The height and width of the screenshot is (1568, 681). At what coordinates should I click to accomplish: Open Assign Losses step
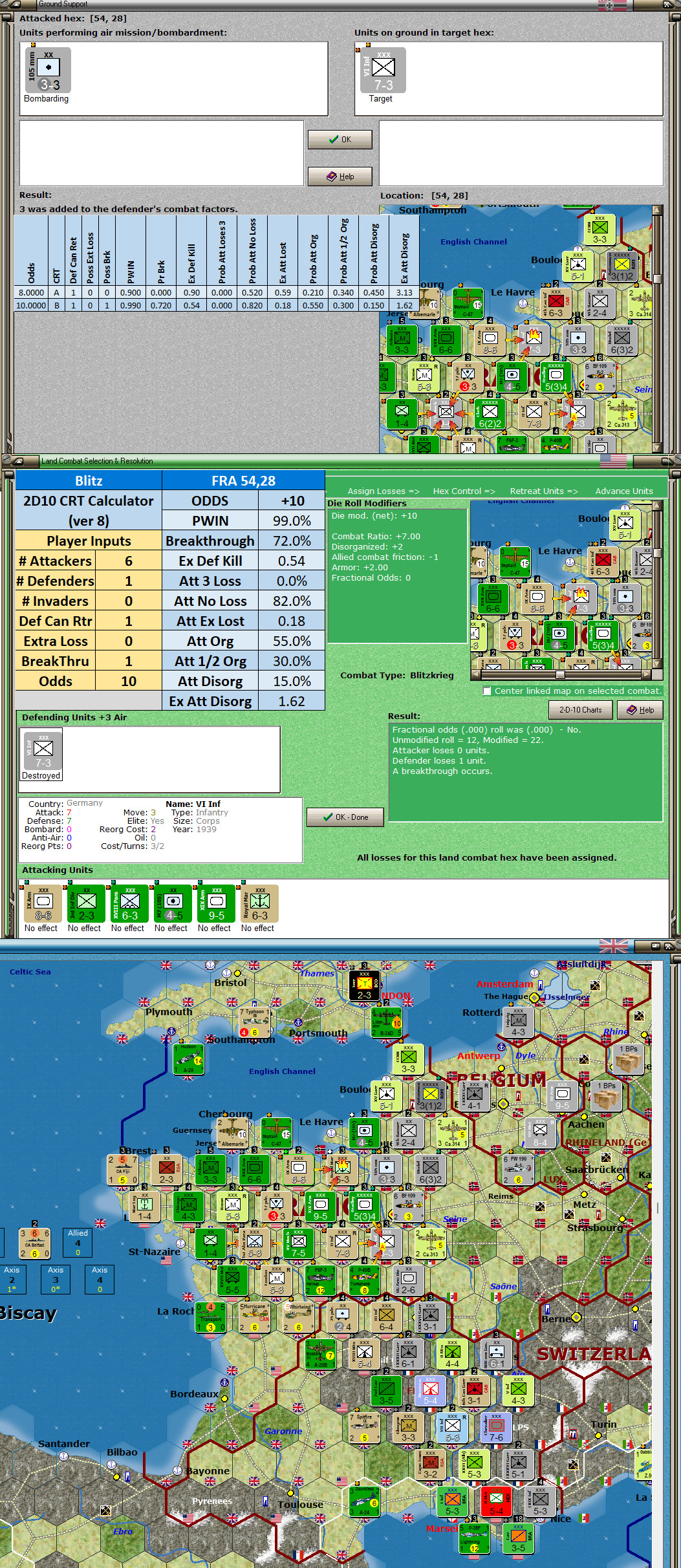pyautogui.click(x=384, y=491)
